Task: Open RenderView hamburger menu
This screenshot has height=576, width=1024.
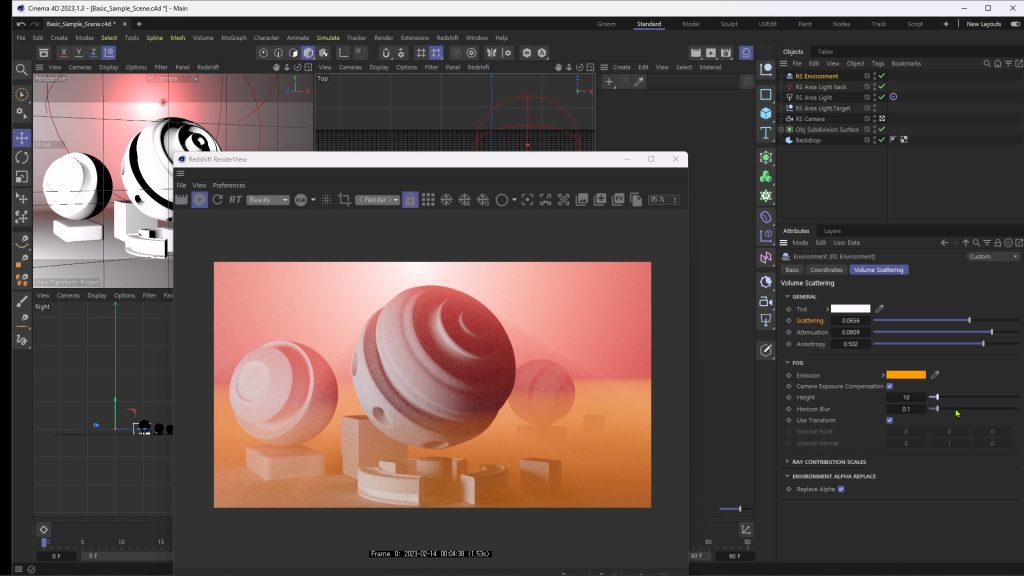Action: tap(180, 173)
